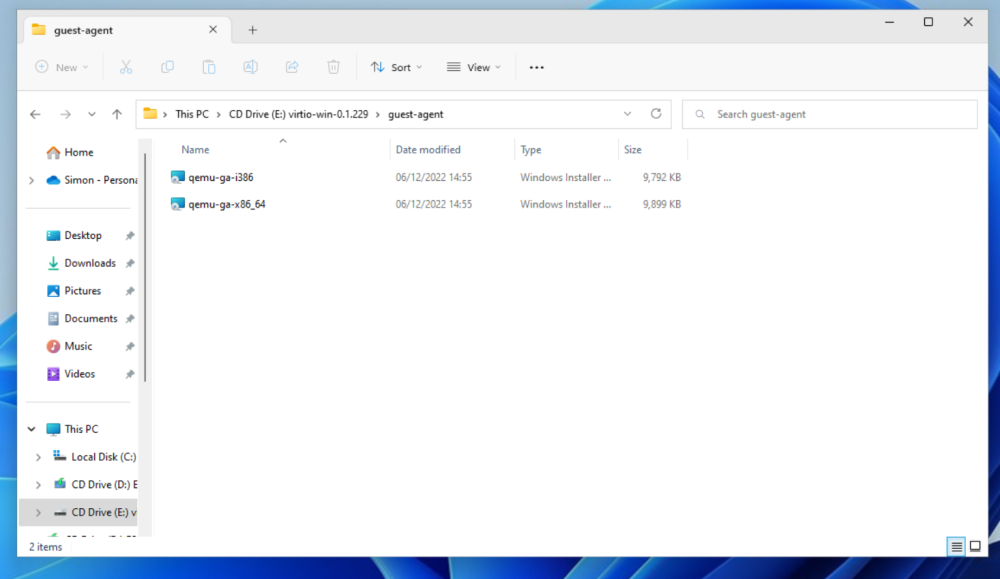Go up one folder level arrow
Screen dimensions: 1000x579
(117, 114)
